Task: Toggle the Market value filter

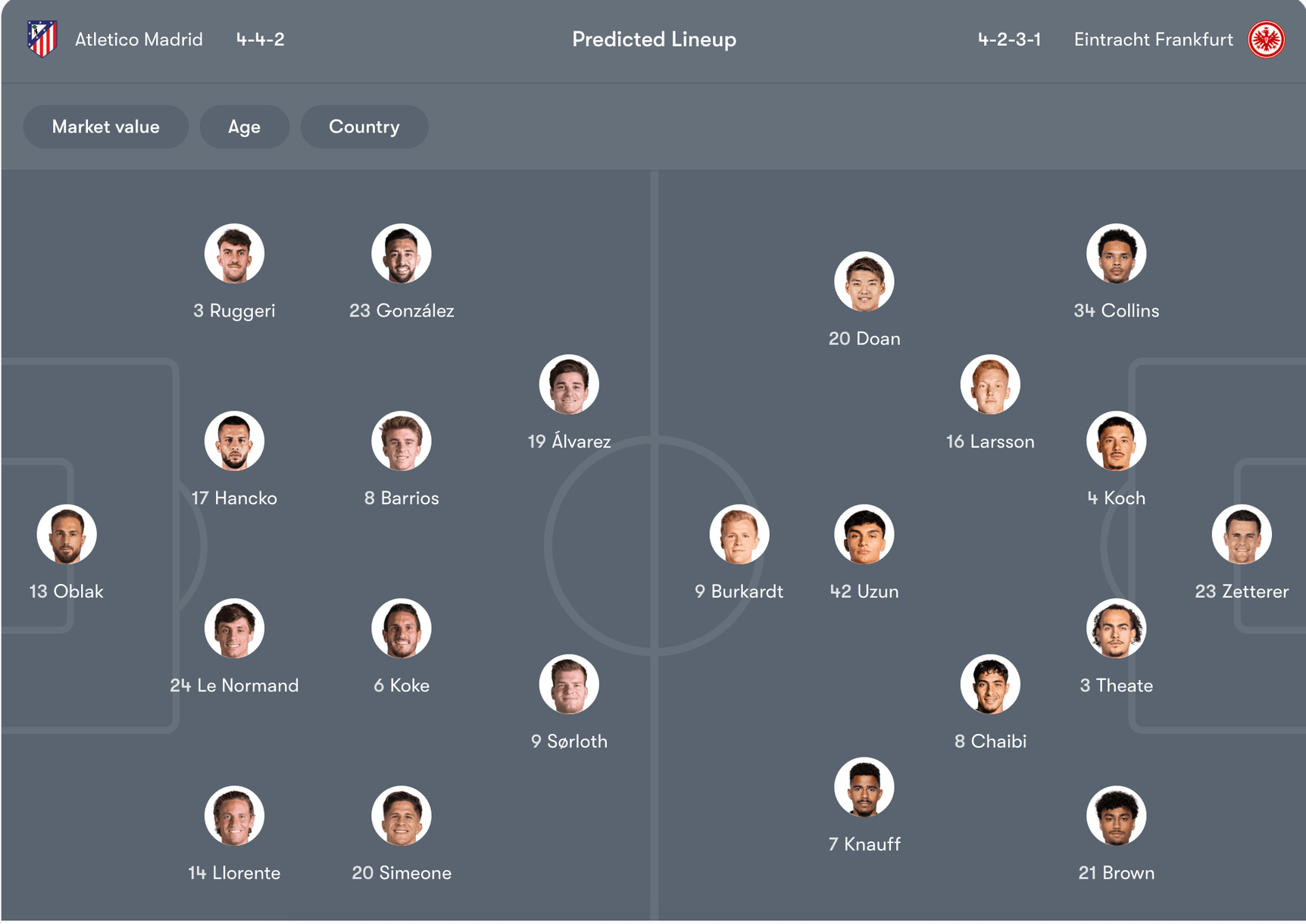Action: click(x=105, y=126)
